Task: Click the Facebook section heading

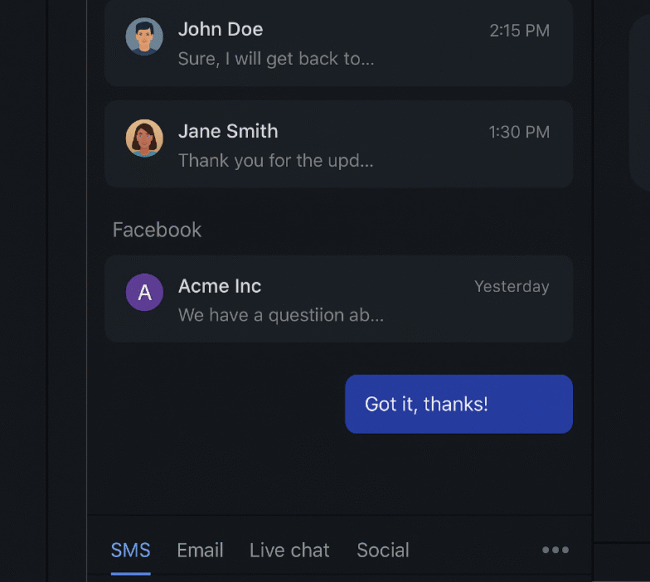Action: coord(157,230)
